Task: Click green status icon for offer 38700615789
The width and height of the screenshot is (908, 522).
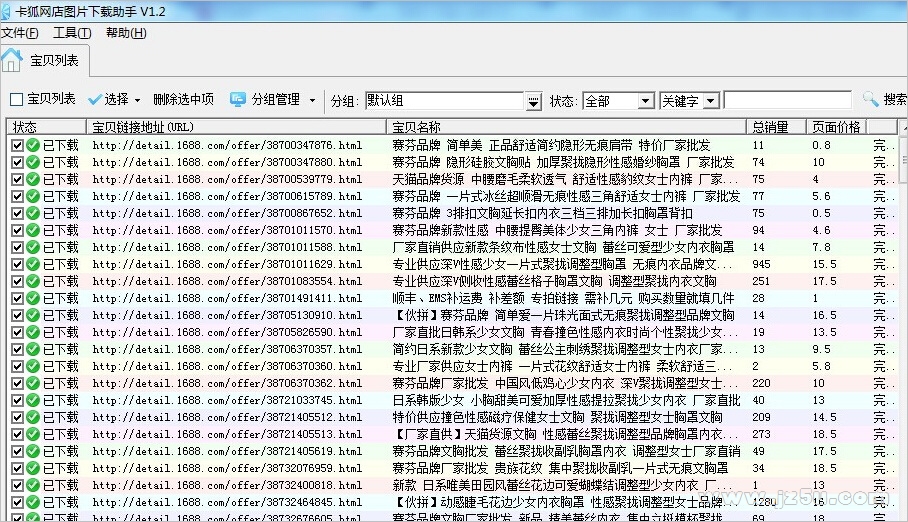Action: click(33, 196)
